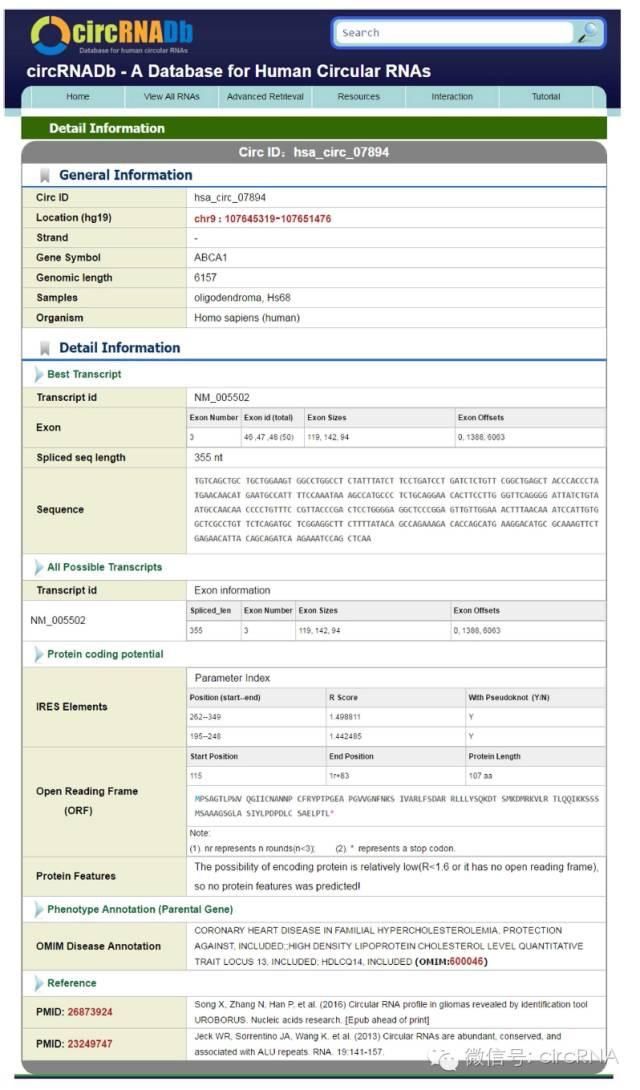640x1090 pixels.
Task: Open the Resources menu item
Action: 358,97
